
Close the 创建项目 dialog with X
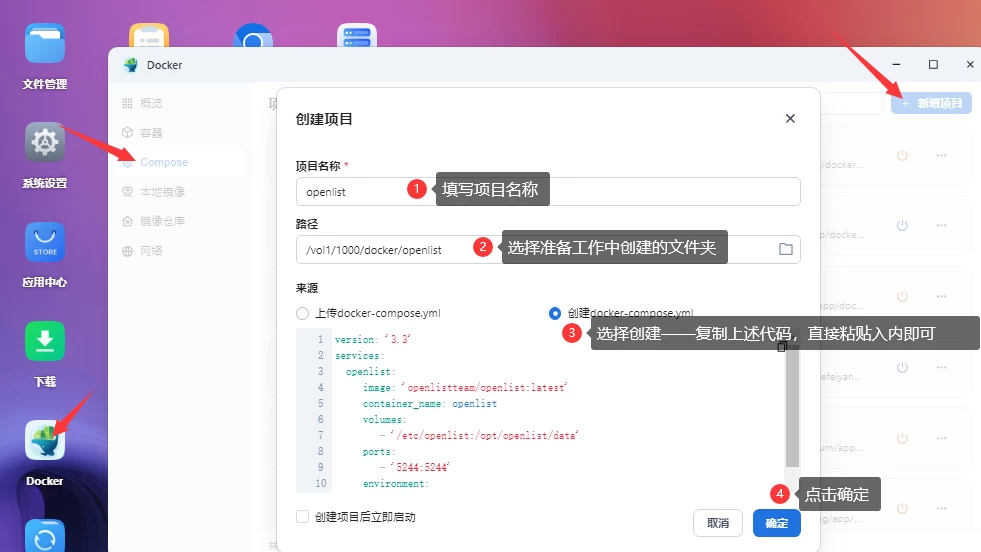click(790, 119)
